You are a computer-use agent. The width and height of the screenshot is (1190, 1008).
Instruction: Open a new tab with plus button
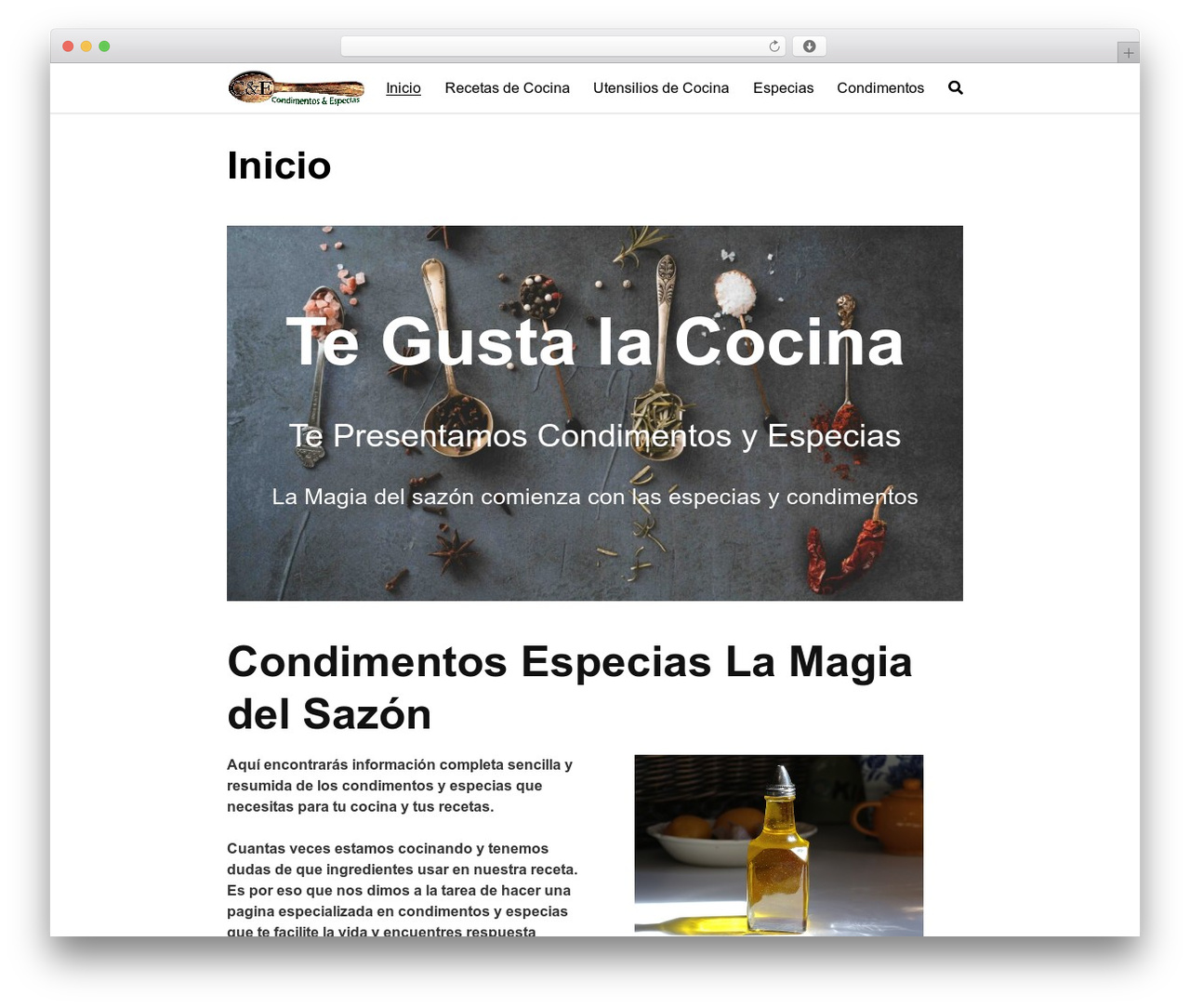[x=1128, y=53]
